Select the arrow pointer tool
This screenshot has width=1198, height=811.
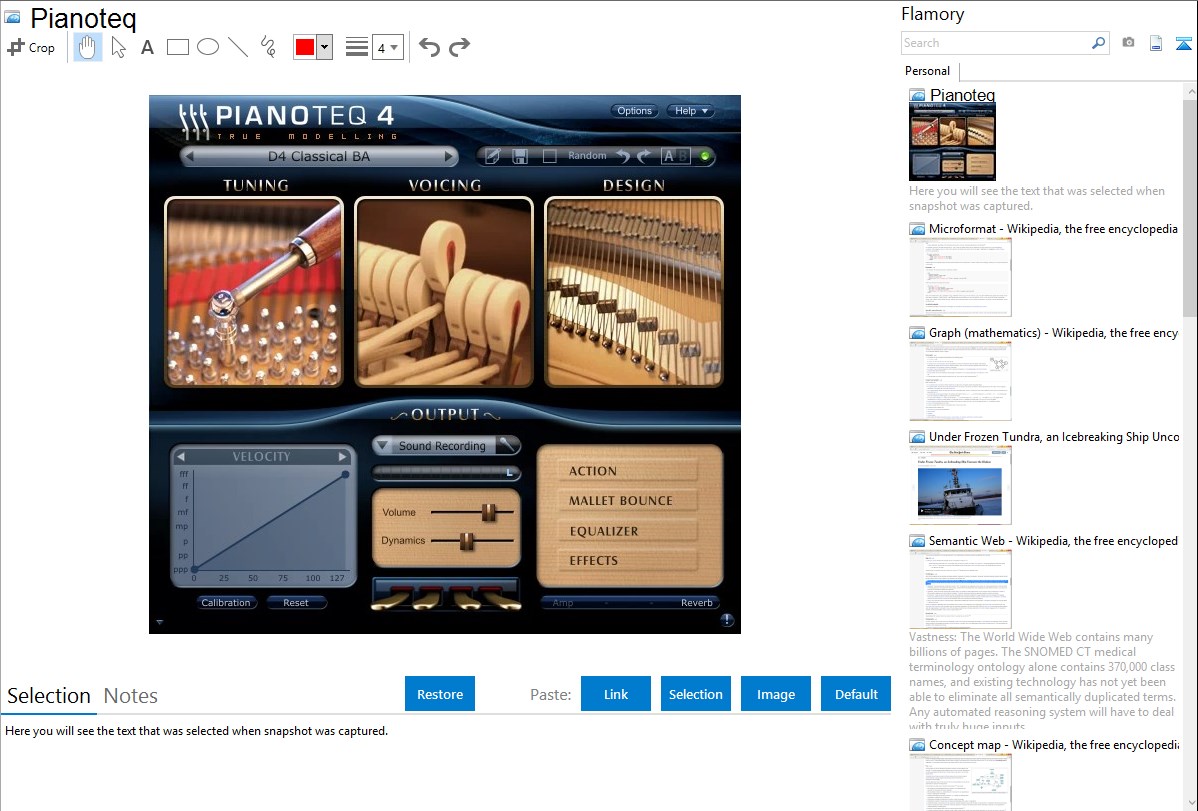(x=118, y=47)
